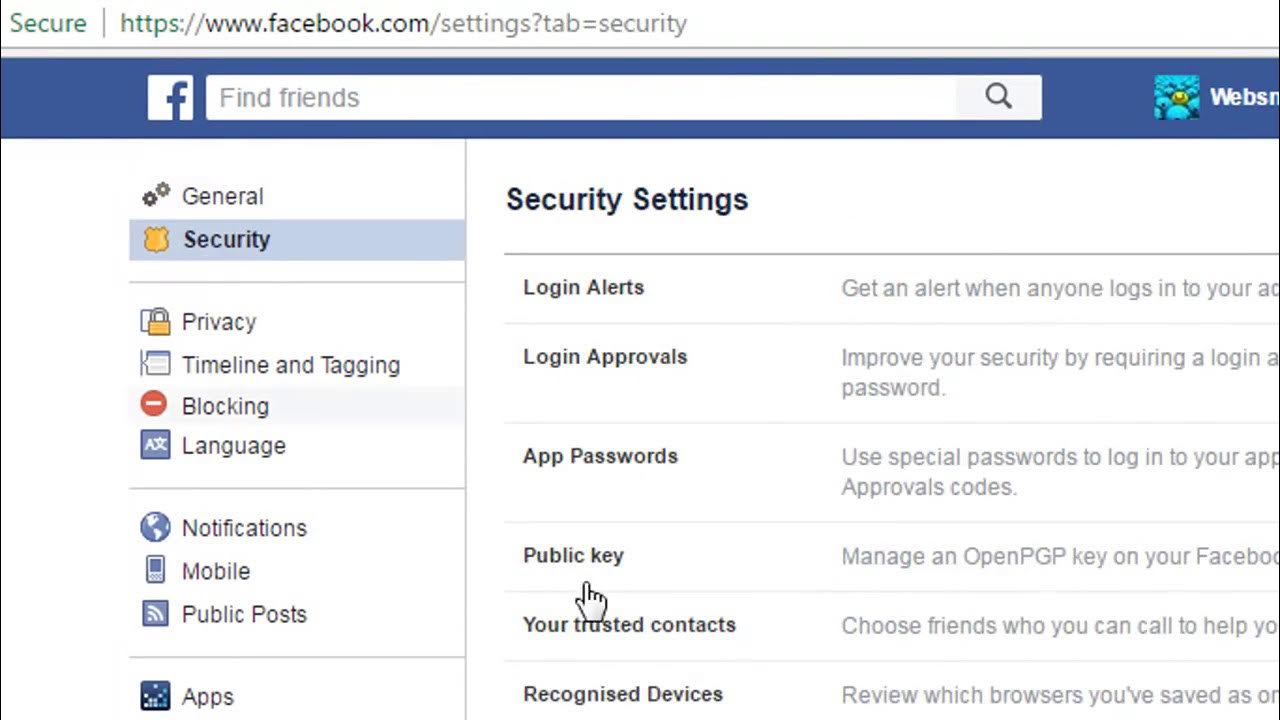Click the Privacy padlock icon
The image size is (1280, 720).
155,322
